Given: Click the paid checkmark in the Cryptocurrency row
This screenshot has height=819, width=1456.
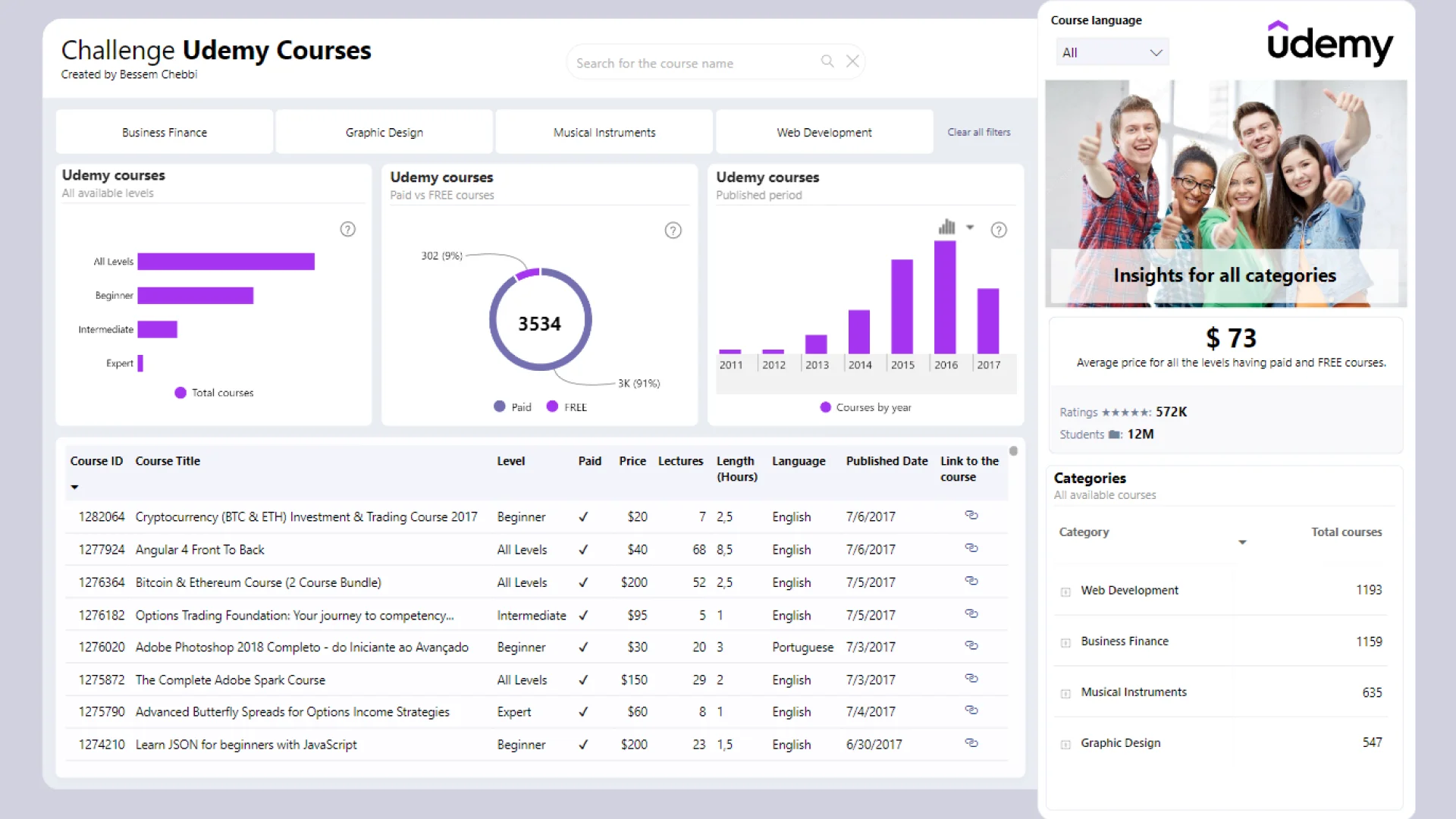Looking at the screenshot, I should click(x=583, y=517).
